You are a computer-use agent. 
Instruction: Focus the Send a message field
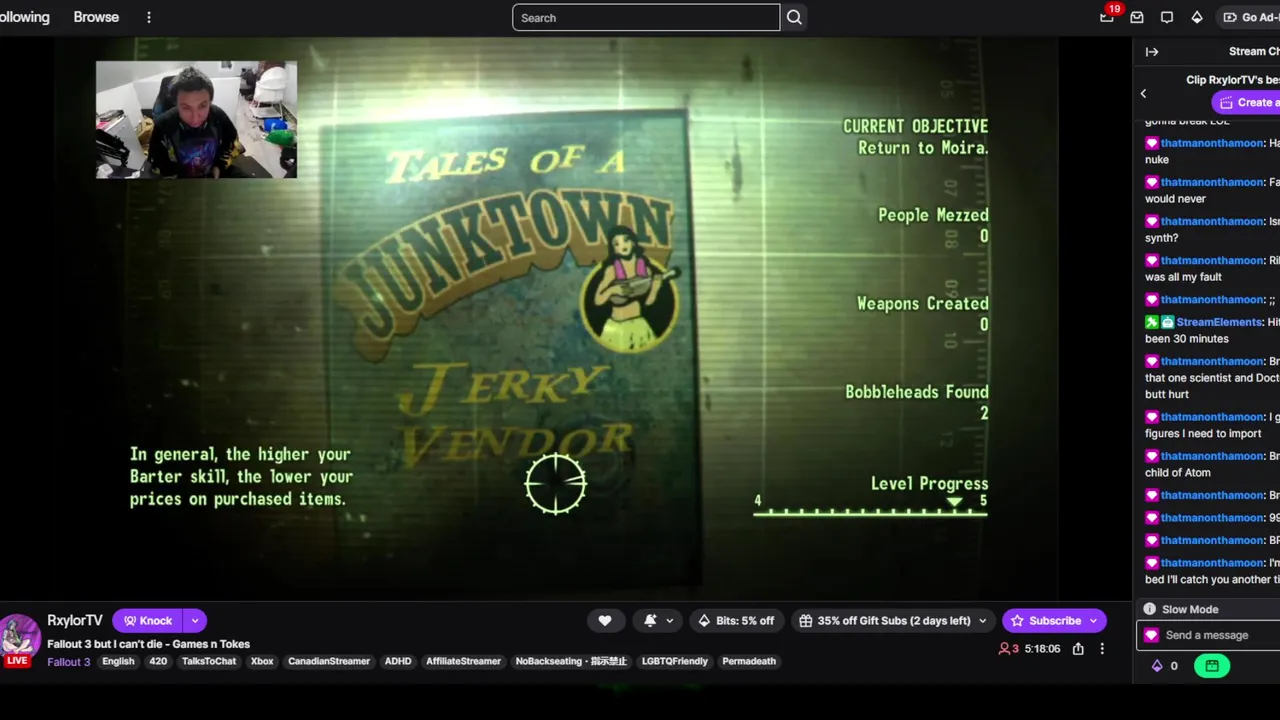click(1208, 635)
